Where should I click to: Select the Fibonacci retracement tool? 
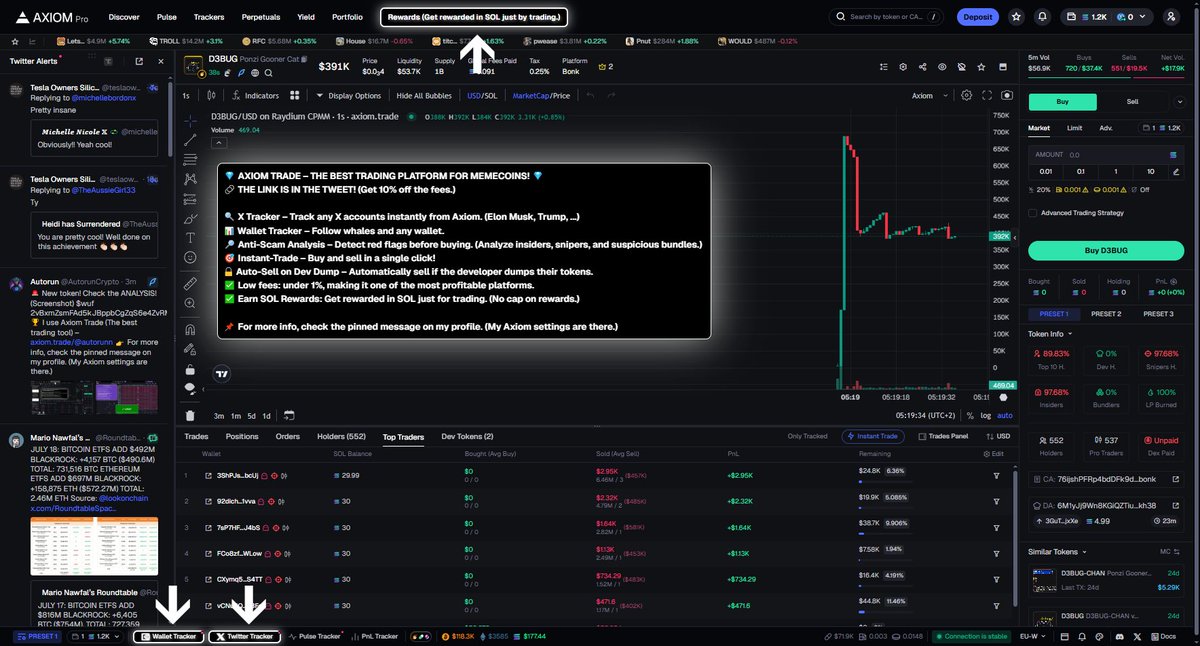click(190, 159)
